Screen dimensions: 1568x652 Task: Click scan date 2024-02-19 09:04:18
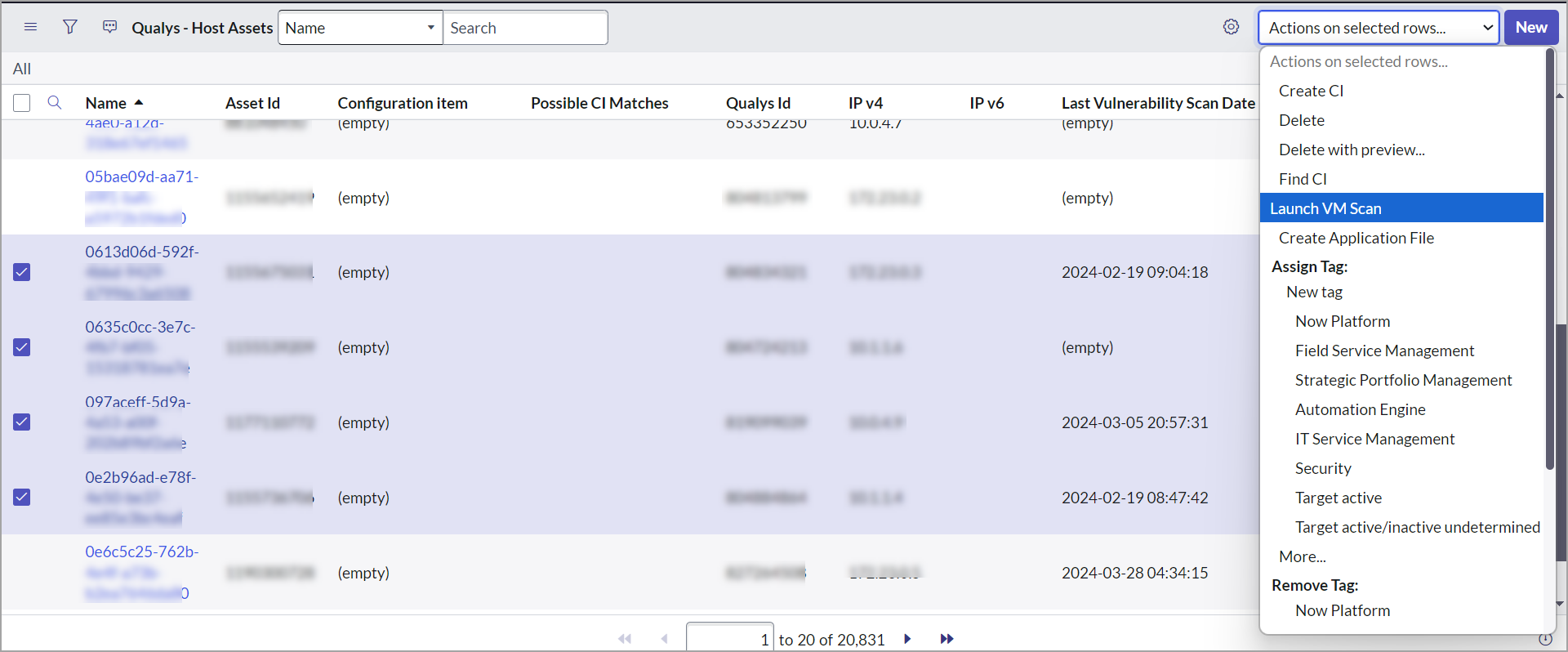(x=1134, y=272)
